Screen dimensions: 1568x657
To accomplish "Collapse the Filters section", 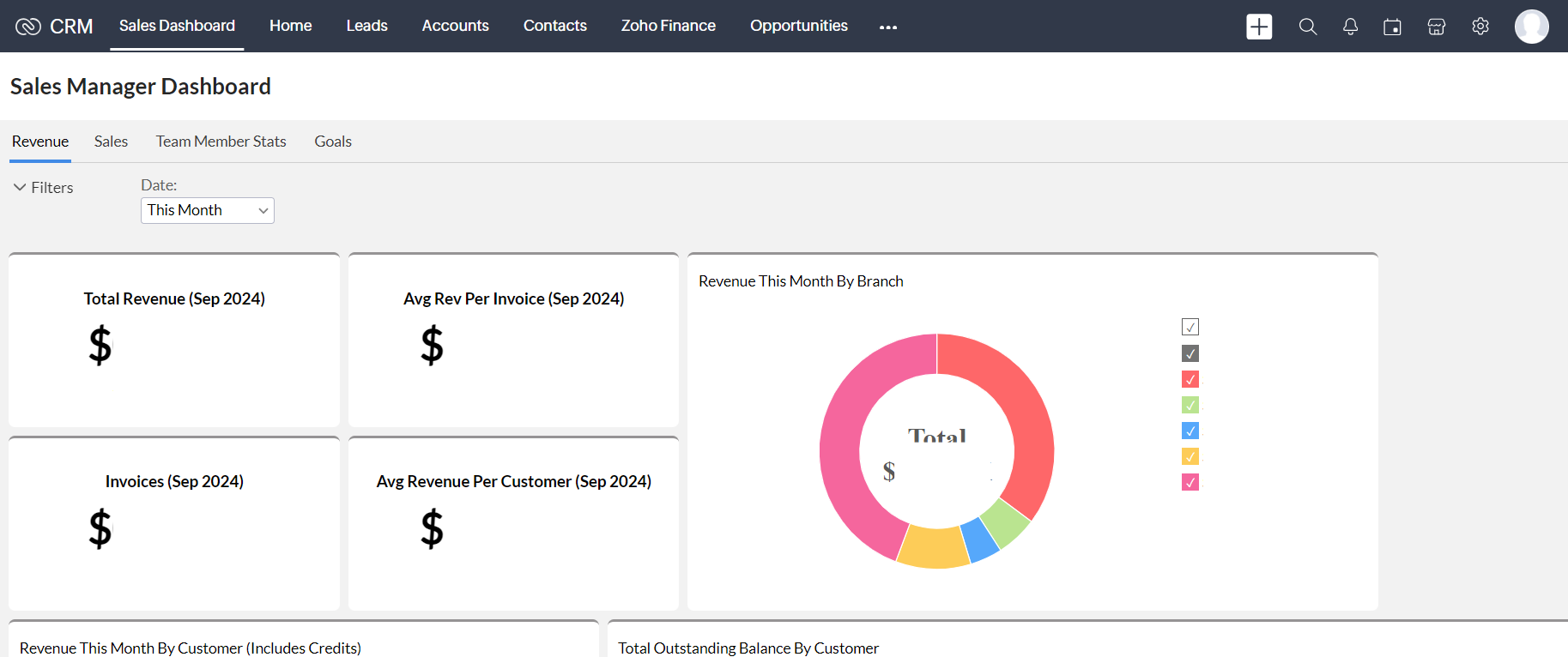I will [x=43, y=187].
